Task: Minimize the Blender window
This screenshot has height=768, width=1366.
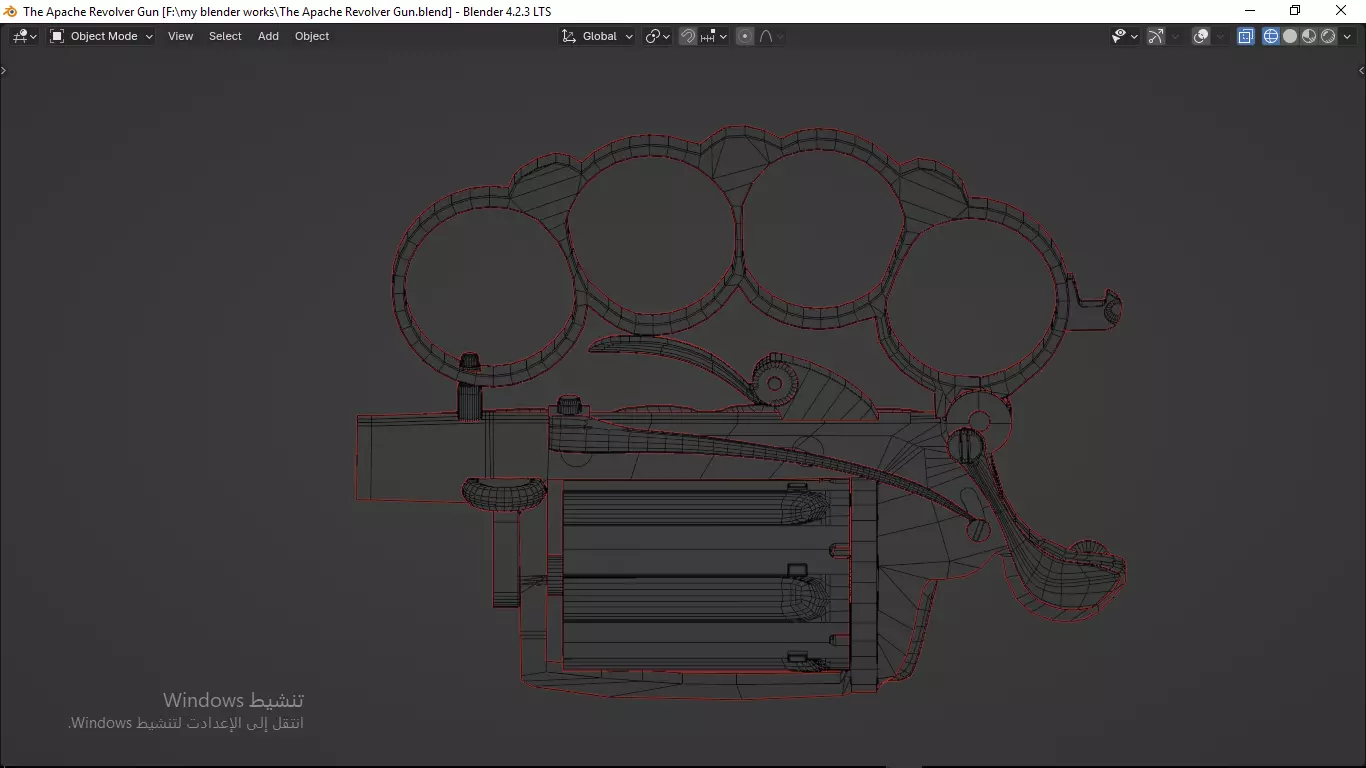Action: [x=1249, y=11]
